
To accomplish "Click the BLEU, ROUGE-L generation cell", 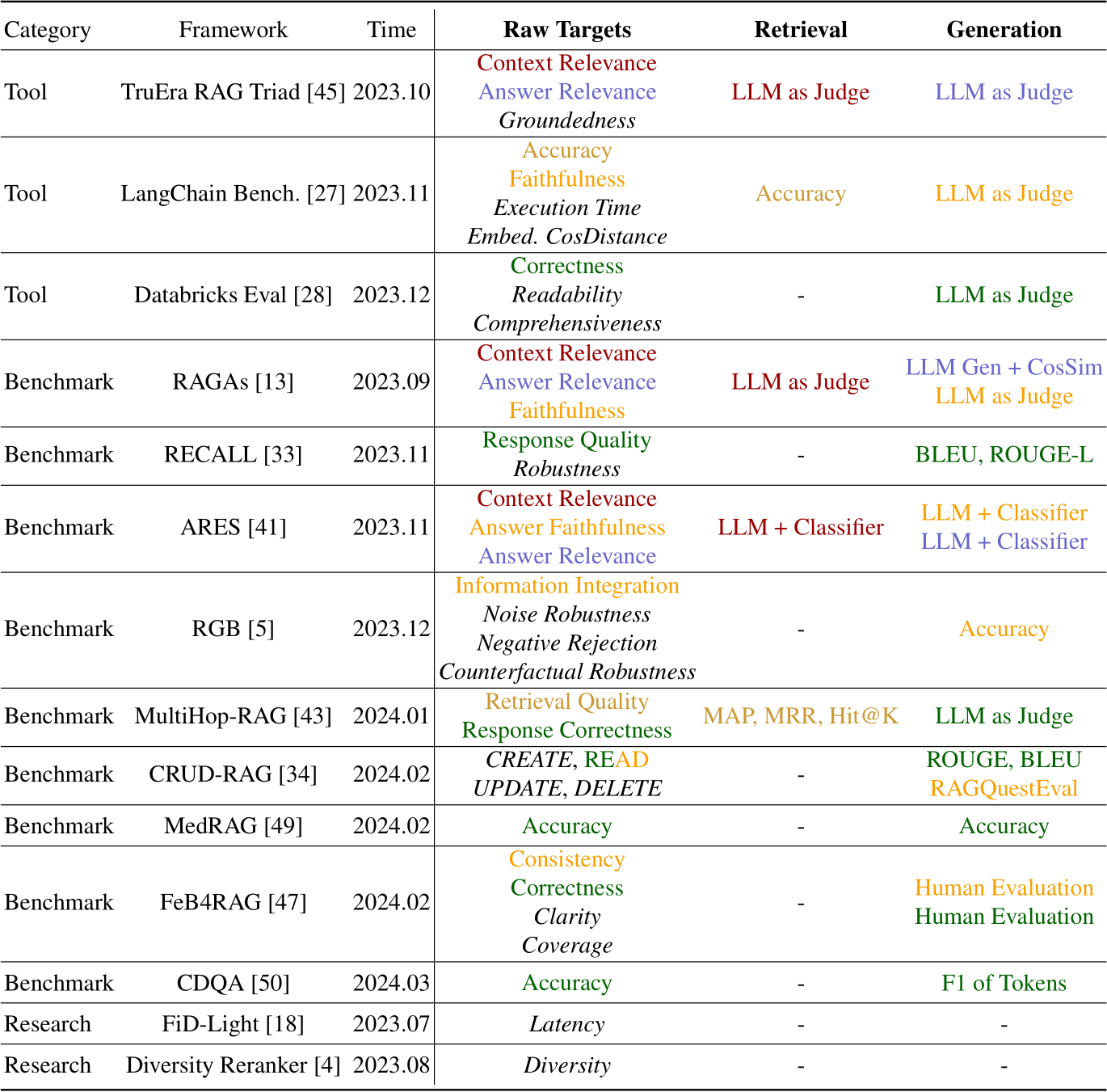I will tap(1004, 454).
